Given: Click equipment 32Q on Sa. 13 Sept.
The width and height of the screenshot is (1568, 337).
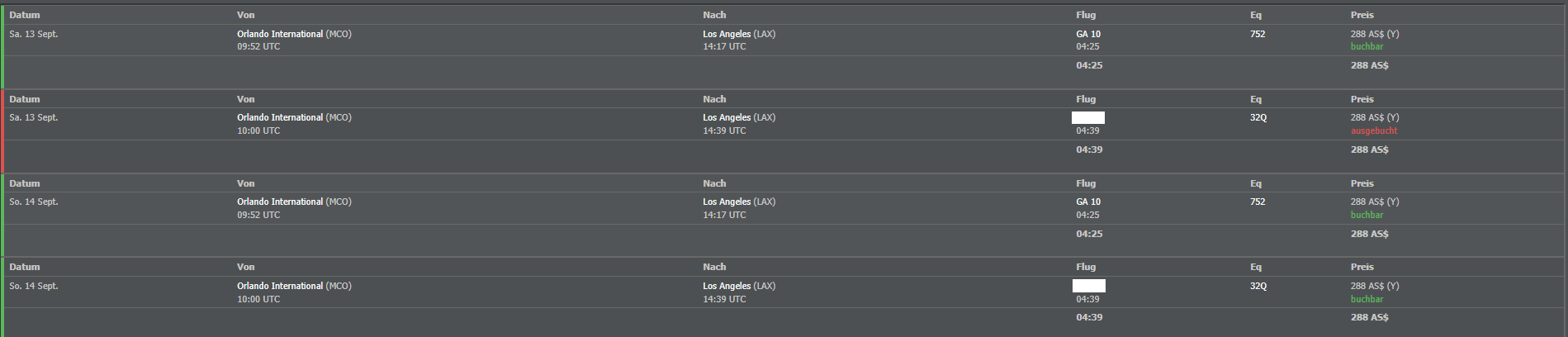Looking at the screenshot, I should click(x=1258, y=117).
